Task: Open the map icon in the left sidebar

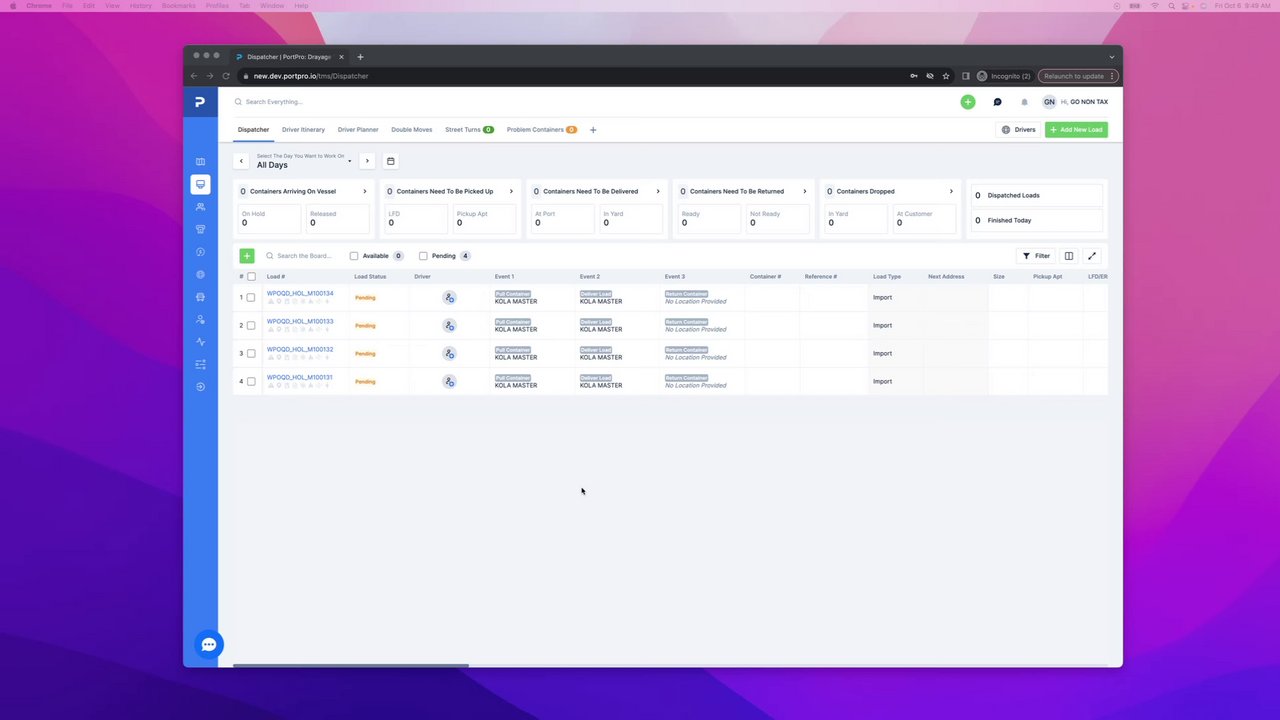Action: tap(200, 161)
